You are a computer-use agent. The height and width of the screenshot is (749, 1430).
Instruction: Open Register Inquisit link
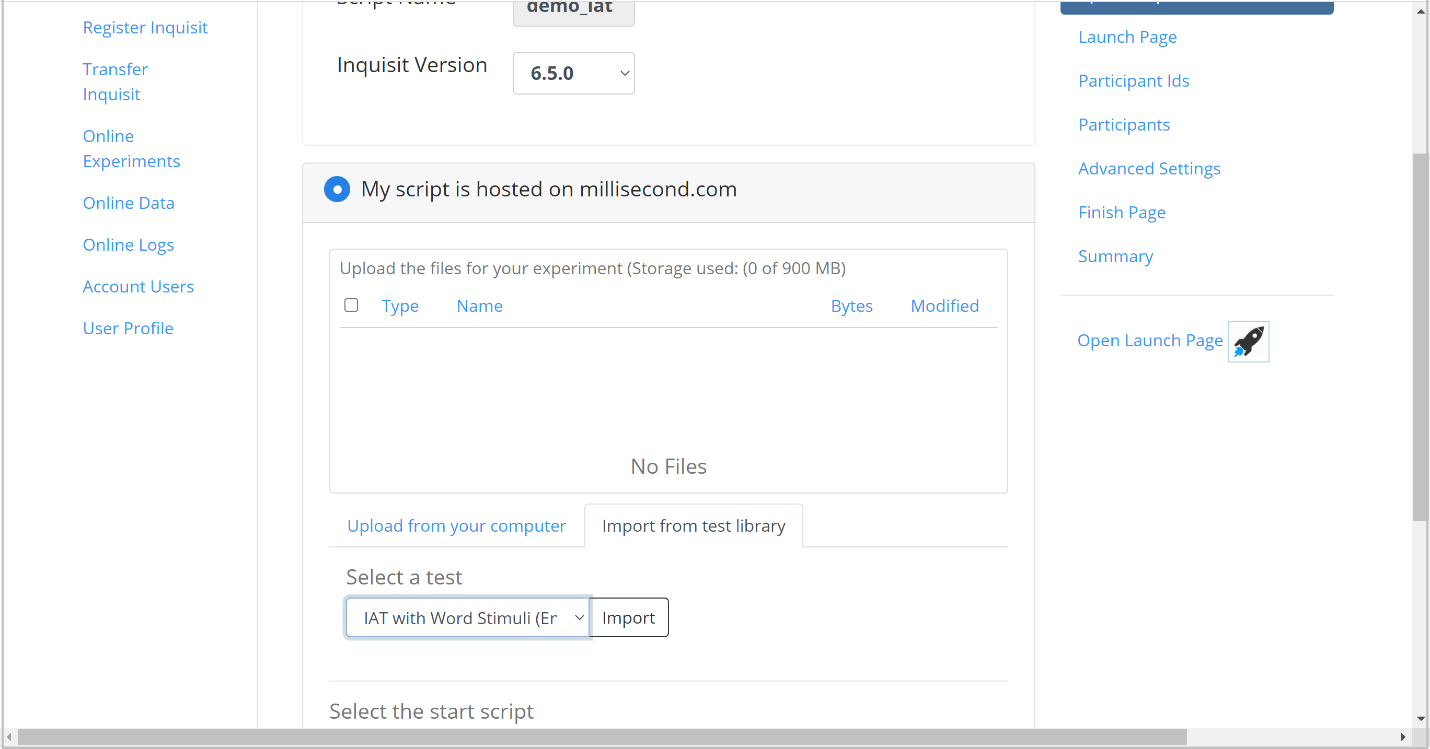145,27
